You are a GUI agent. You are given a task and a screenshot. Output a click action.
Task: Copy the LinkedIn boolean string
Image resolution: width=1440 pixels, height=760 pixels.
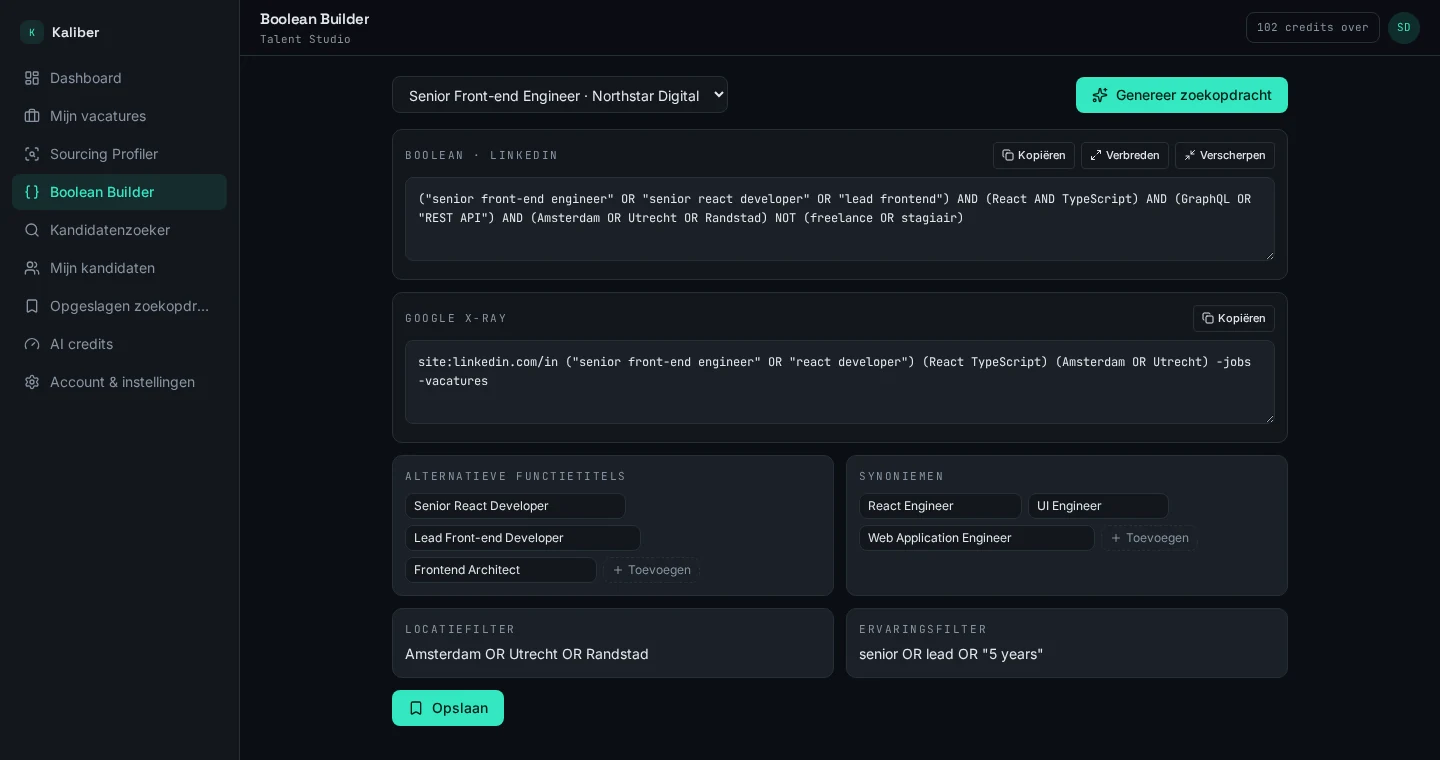coord(1034,155)
